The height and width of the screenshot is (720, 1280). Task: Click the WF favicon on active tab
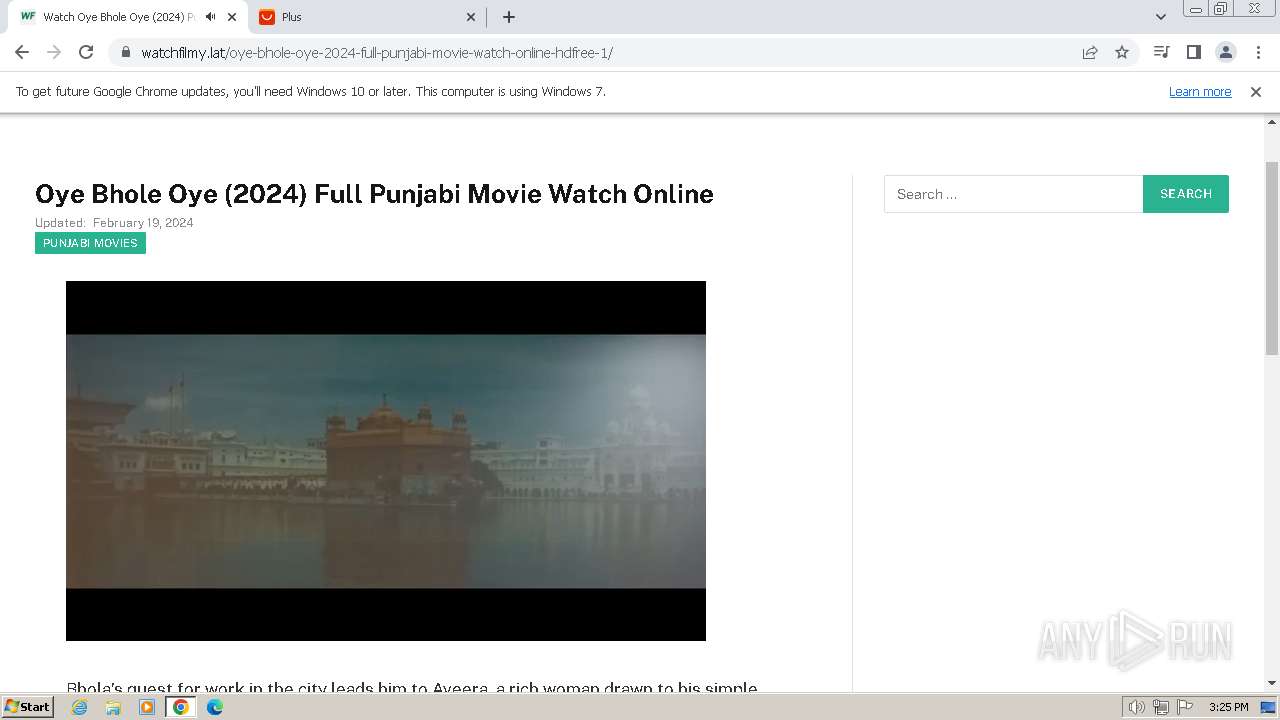coord(28,17)
